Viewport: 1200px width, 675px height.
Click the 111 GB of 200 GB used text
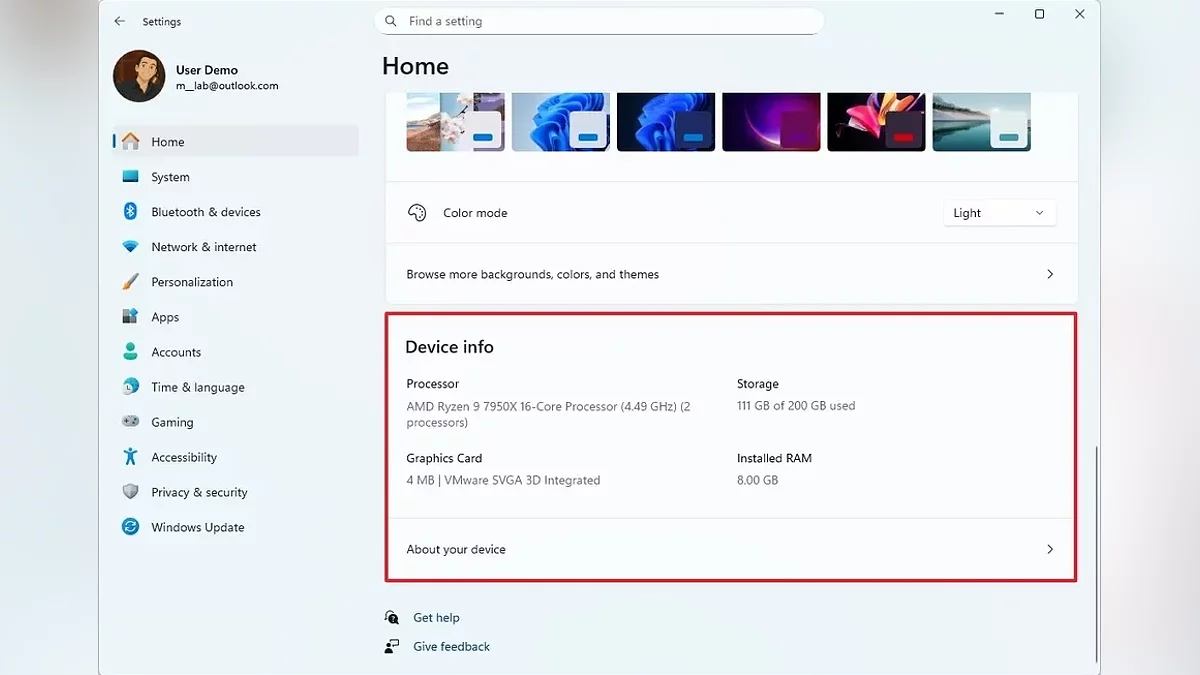click(796, 406)
